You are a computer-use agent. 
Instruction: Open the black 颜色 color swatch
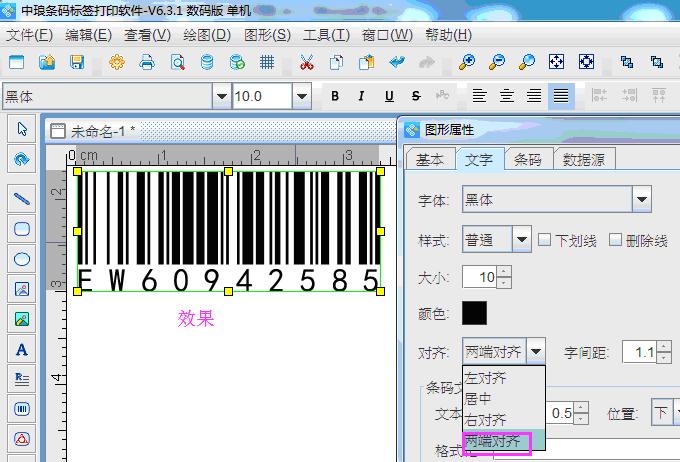(474, 313)
